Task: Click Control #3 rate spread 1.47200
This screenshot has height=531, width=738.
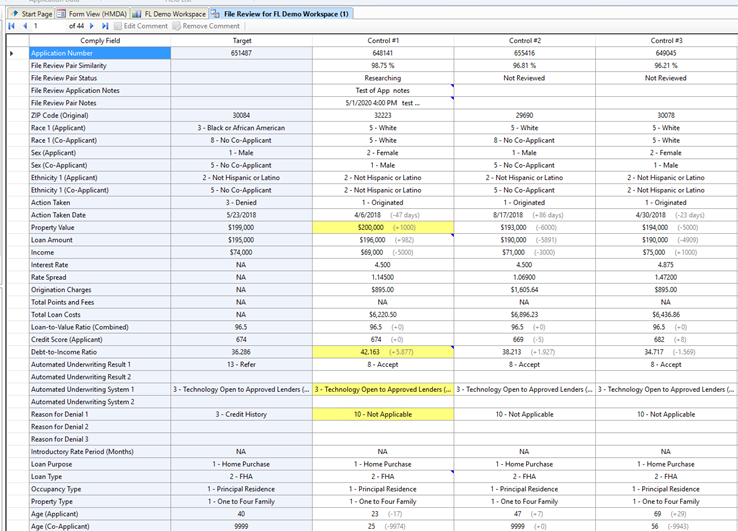Action: (x=666, y=277)
